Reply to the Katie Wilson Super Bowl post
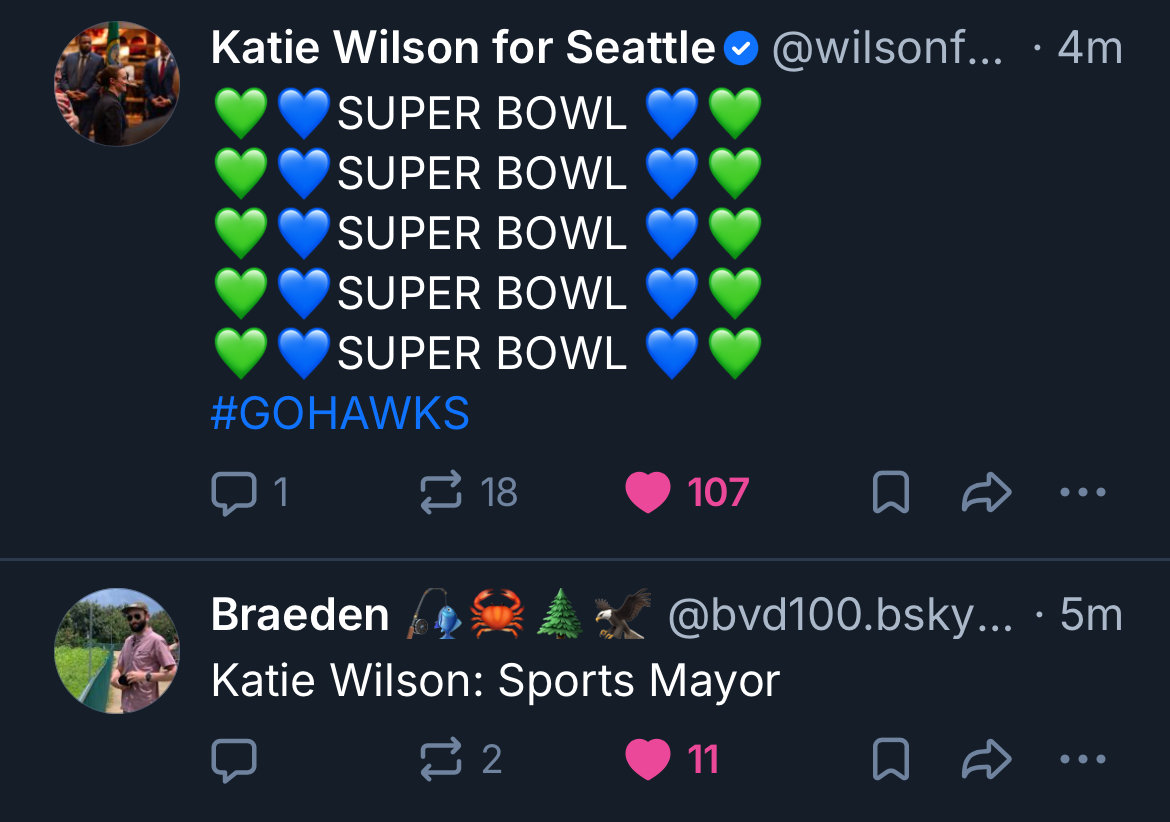The height and width of the screenshot is (822, 1170). click(234, 493)
